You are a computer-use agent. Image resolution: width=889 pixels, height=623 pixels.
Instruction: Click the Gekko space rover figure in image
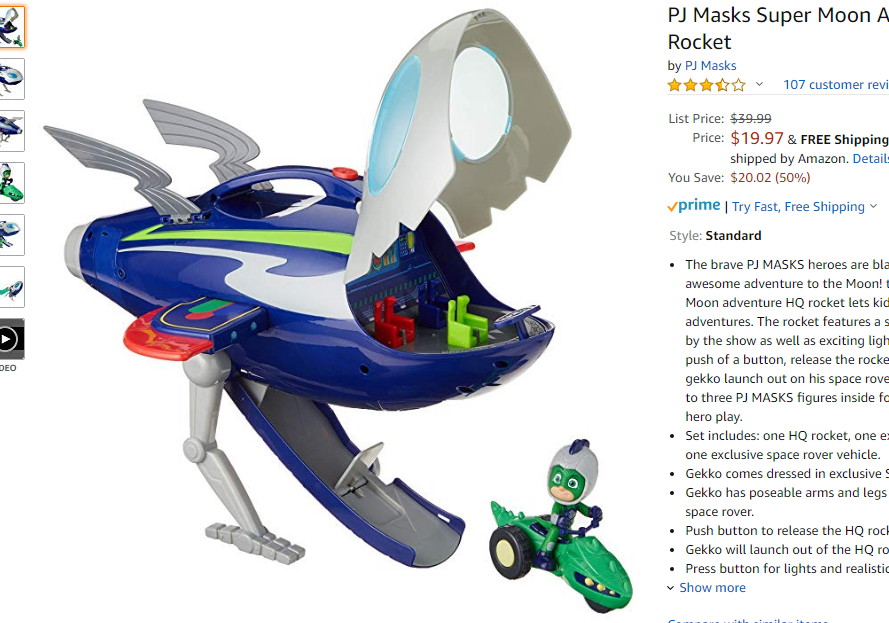tap(561, 524)
